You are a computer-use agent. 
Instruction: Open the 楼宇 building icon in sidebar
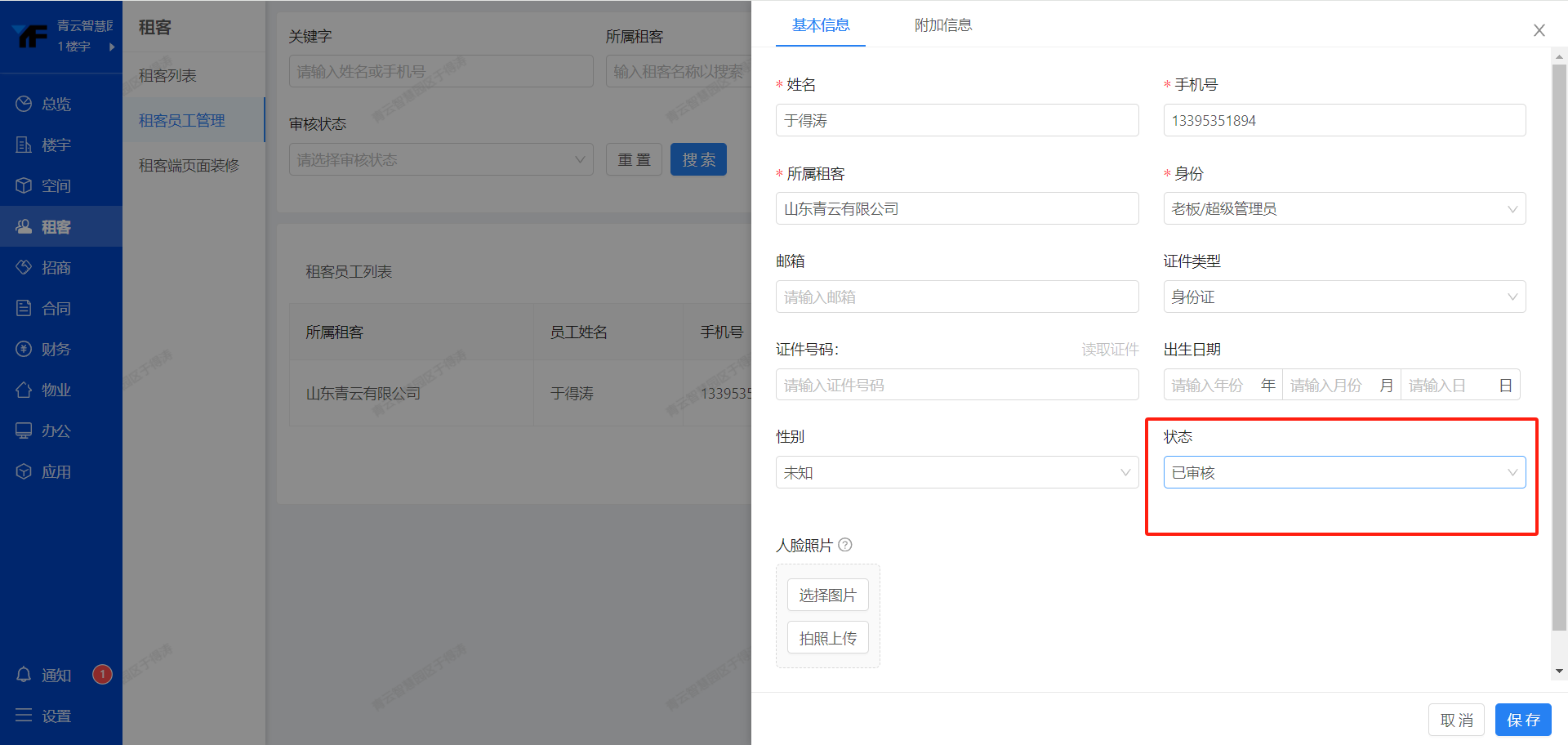(x=24, y=145)
